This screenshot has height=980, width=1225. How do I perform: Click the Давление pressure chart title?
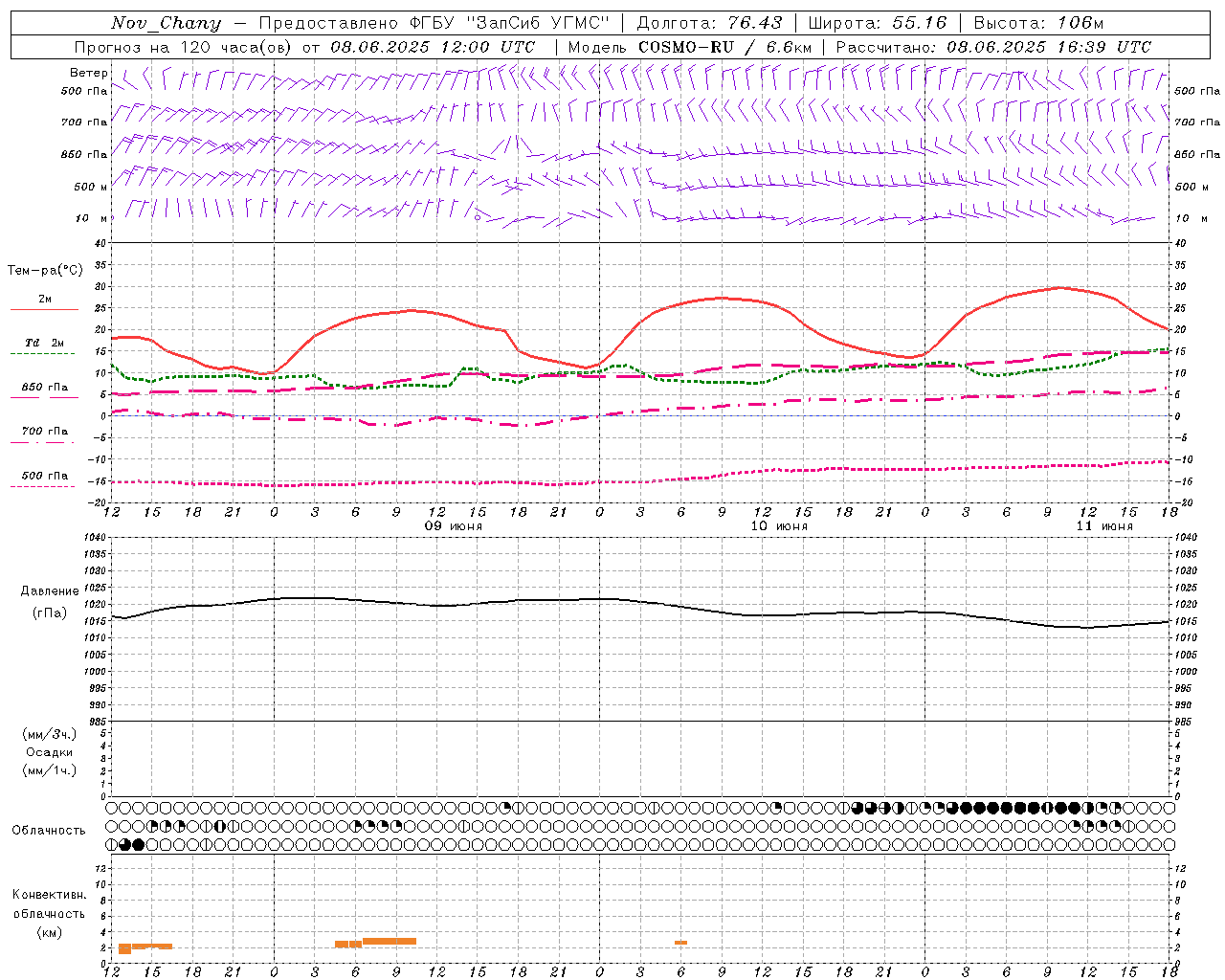pyautogui.click(x=50, y=591)
